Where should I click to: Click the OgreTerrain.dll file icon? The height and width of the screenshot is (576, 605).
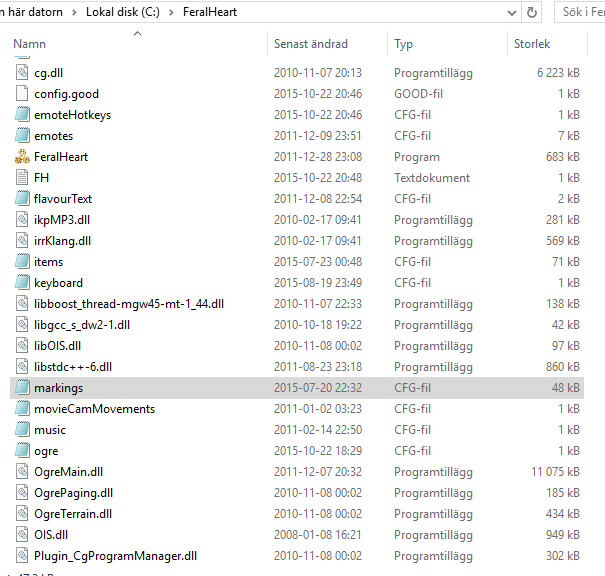[22, 514]
